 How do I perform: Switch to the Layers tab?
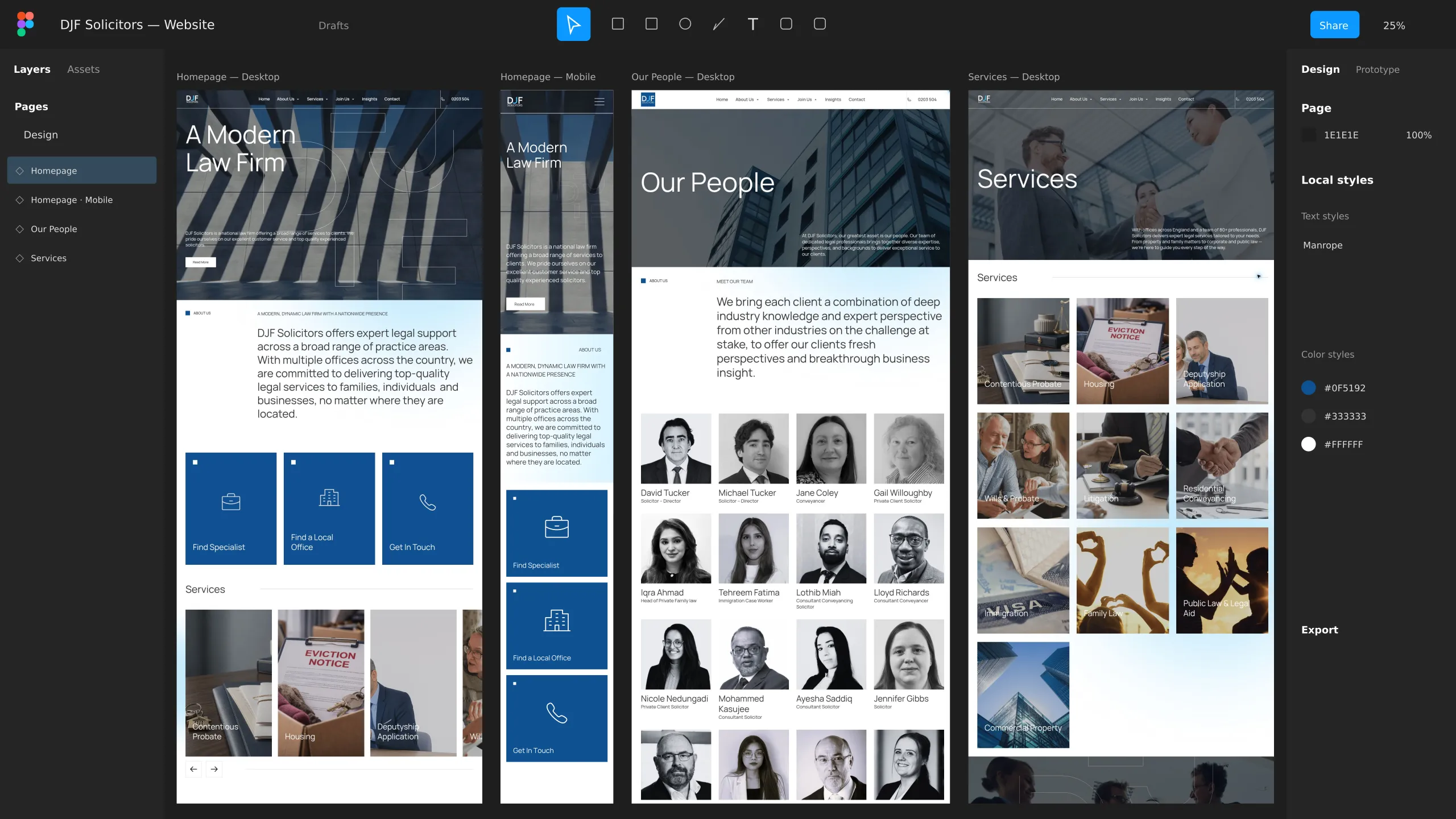[32, 69]
